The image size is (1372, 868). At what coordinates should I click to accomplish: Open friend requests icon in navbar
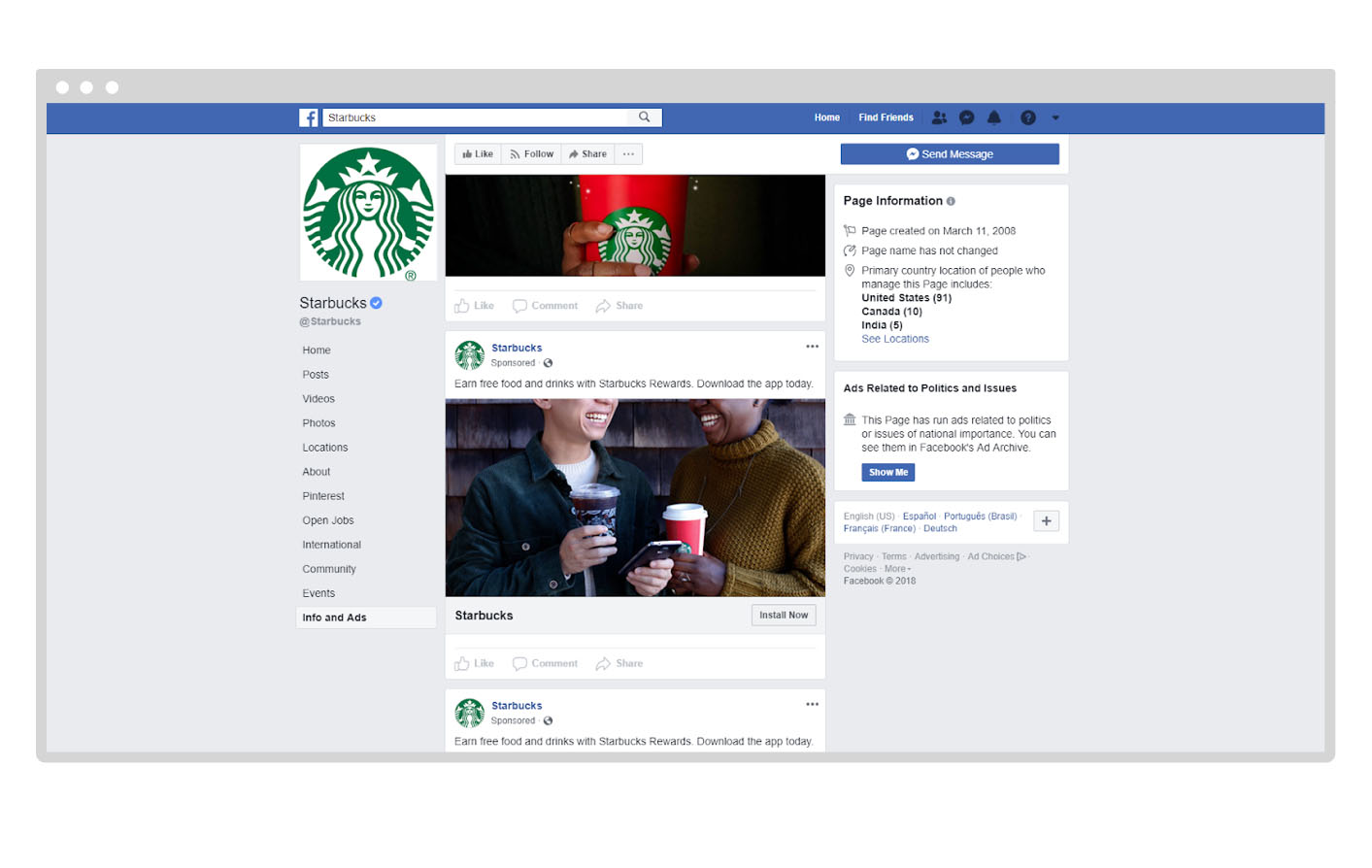(x=939, y=117)
